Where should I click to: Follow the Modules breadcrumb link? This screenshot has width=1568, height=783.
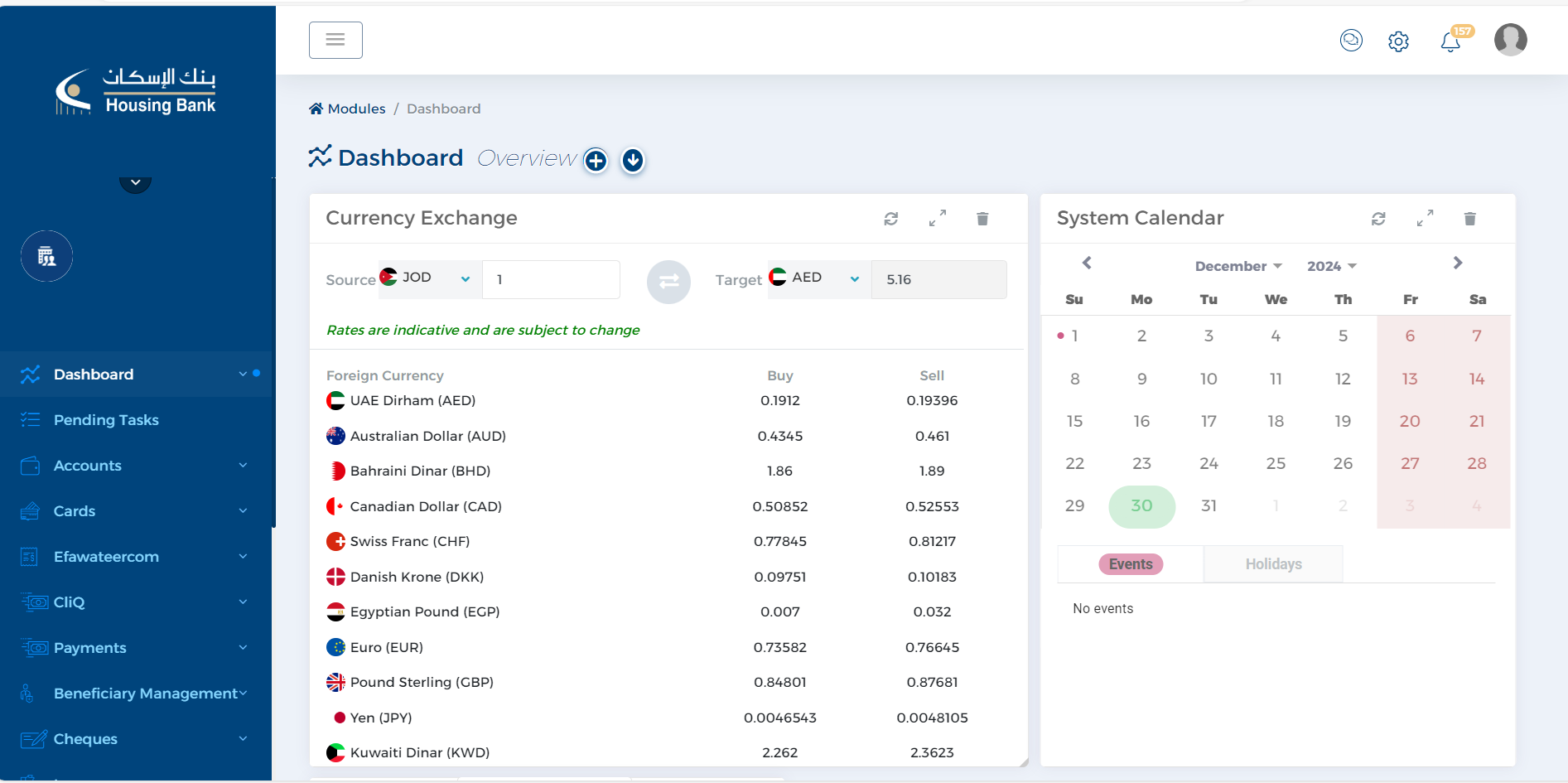pos(357,109)
